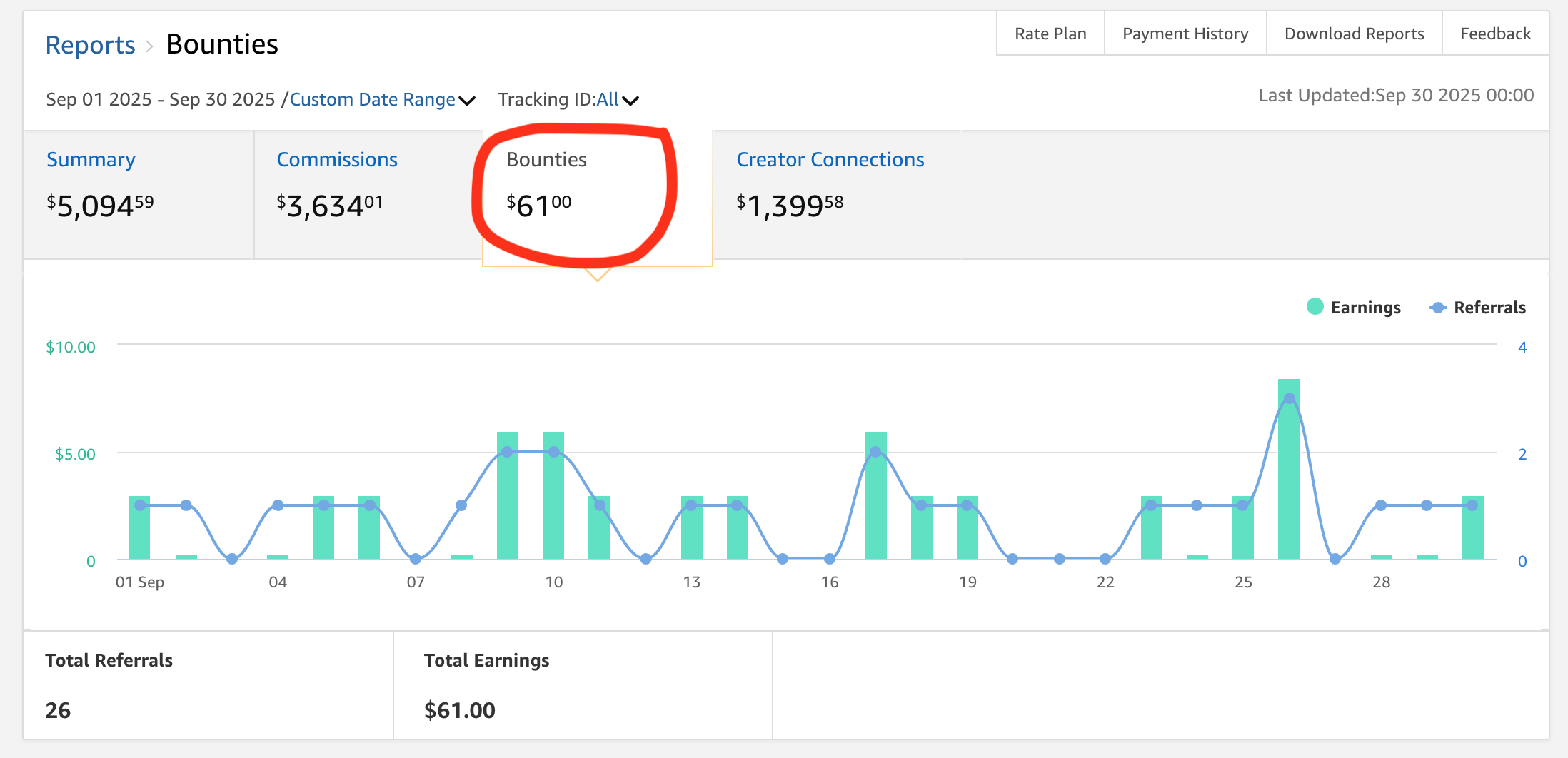
Task: Click Download Reports button
Action: pos(1354,34)
